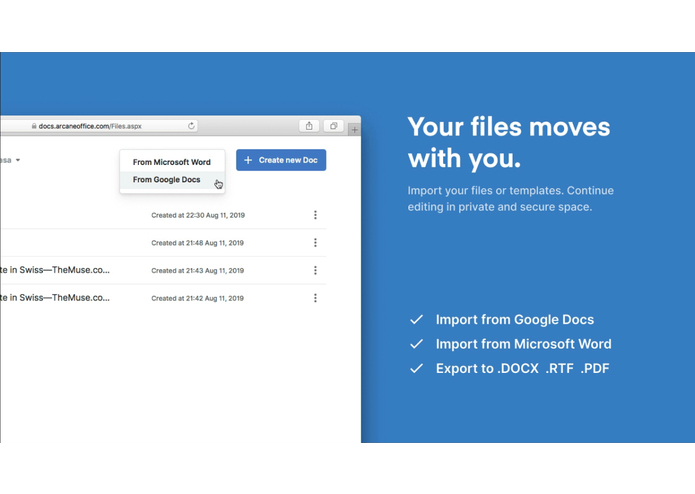This screenshot has width=695, height=494.
Task: Open the Swiss—TheMuse file created at 21:42
Action: click(55, 298)
